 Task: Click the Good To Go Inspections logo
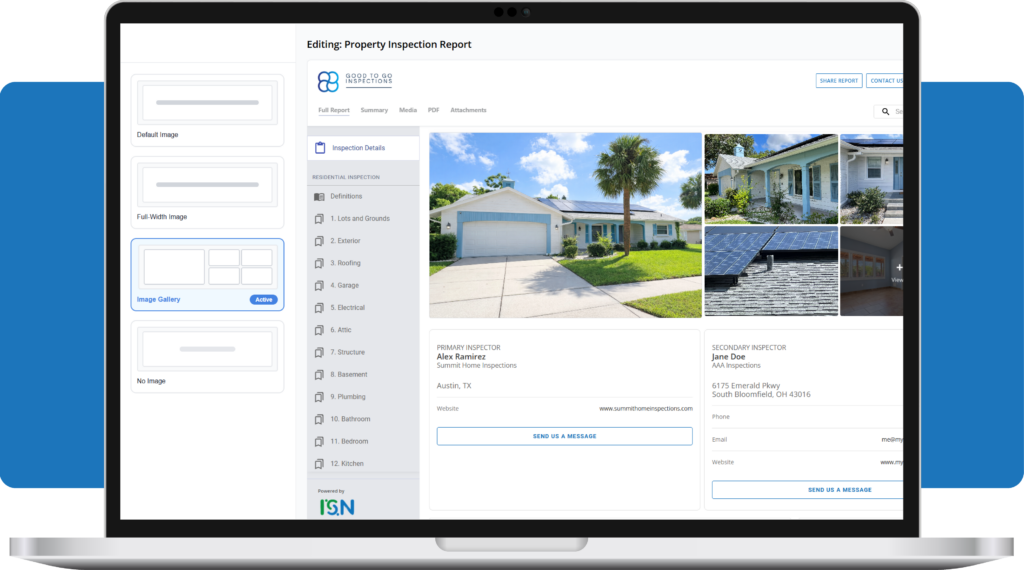(355, 81)
